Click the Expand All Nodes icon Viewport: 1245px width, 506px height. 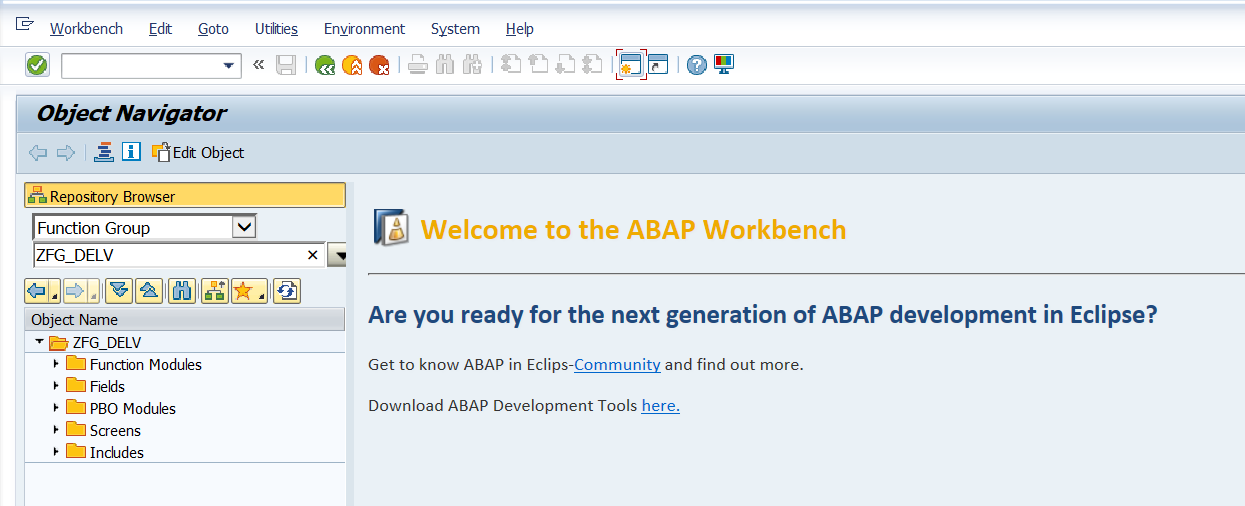pyautogui.click(x=119, y=291)
